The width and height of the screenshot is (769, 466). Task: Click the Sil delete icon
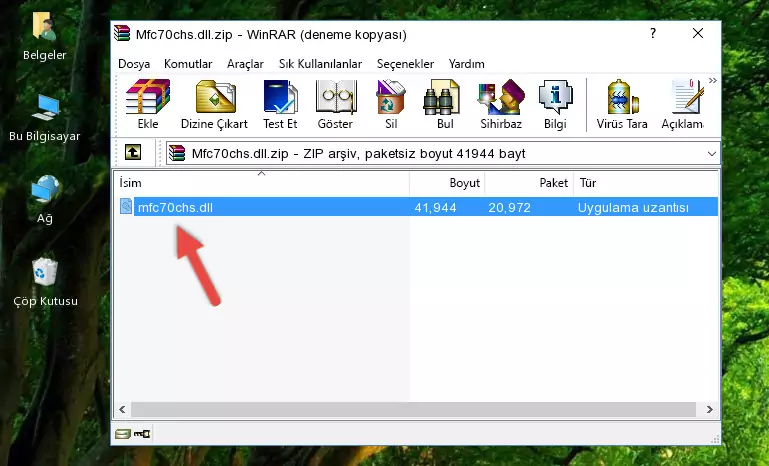click(391, 104)
